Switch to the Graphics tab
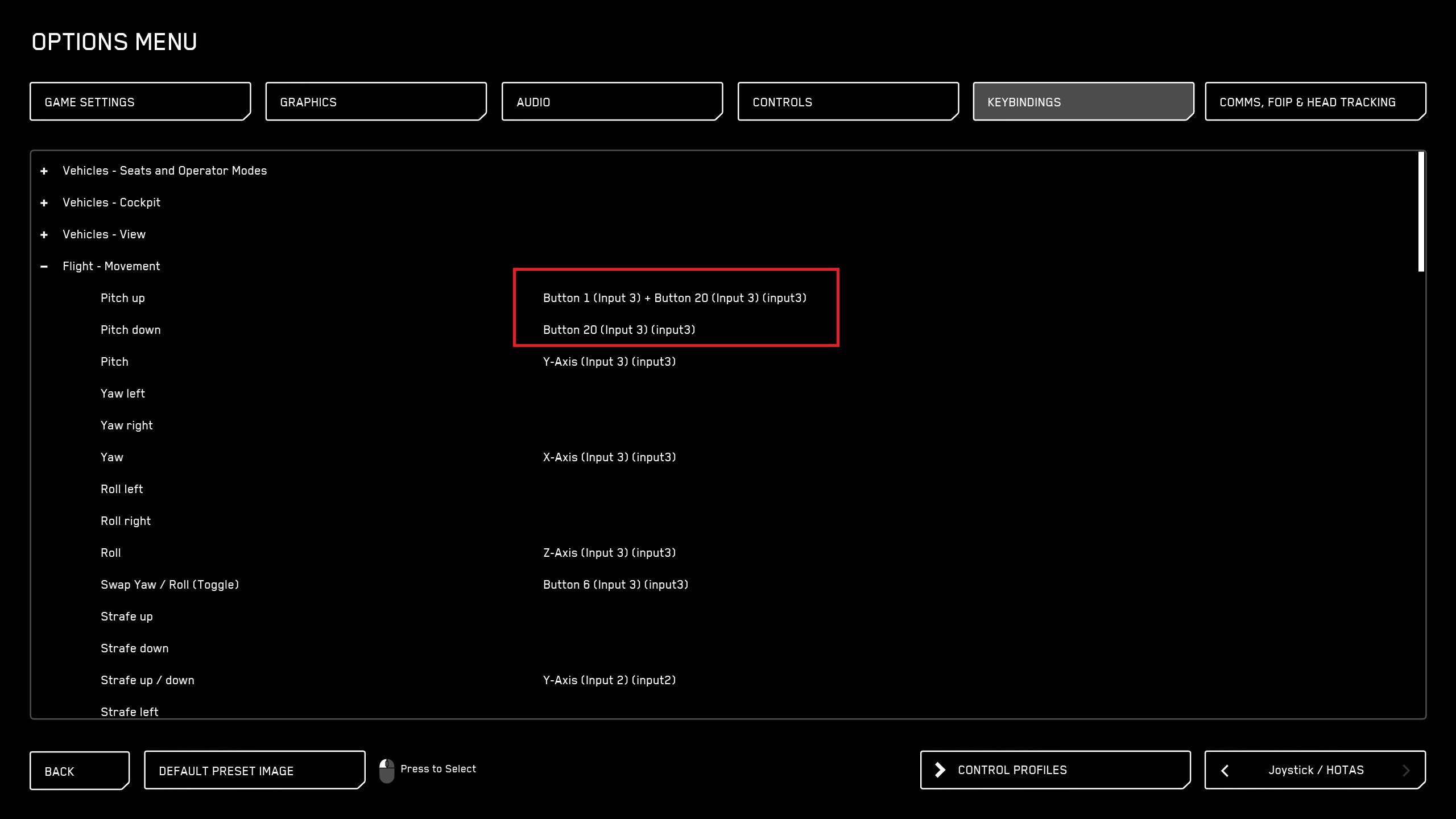This screenshot has height=819, width=1456. 375,102
